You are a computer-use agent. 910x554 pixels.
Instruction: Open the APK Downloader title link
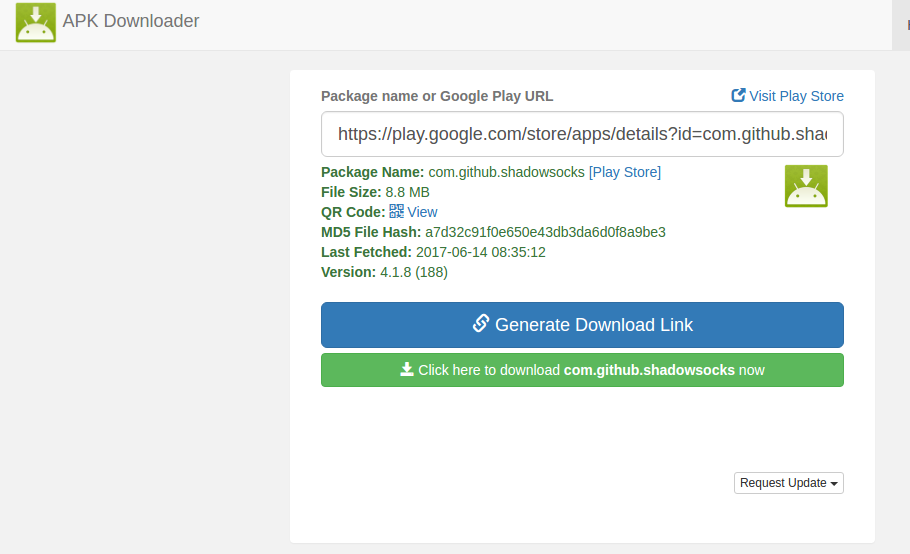[x=131, y=21]
